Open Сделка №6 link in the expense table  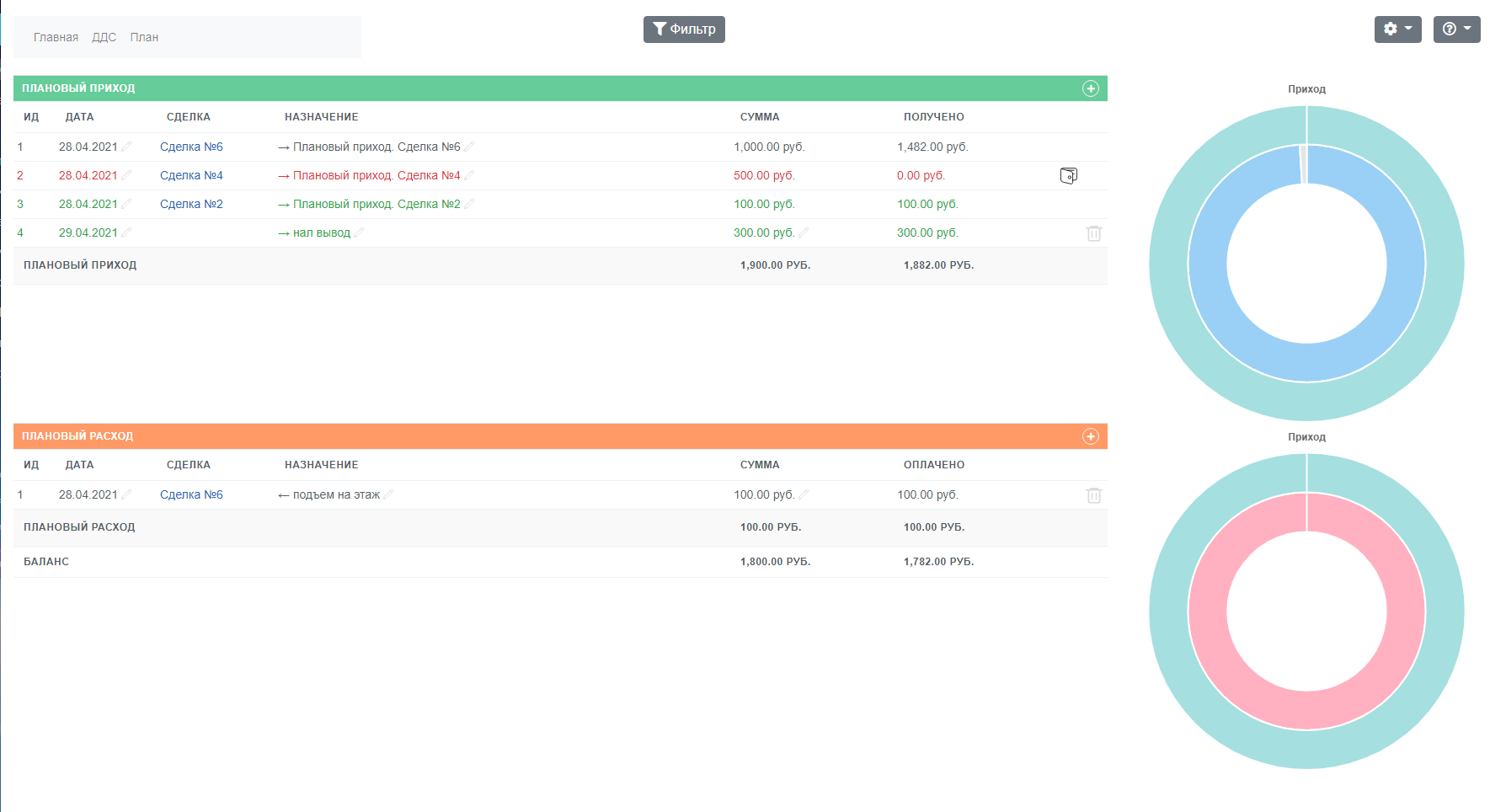pos(191,494)
